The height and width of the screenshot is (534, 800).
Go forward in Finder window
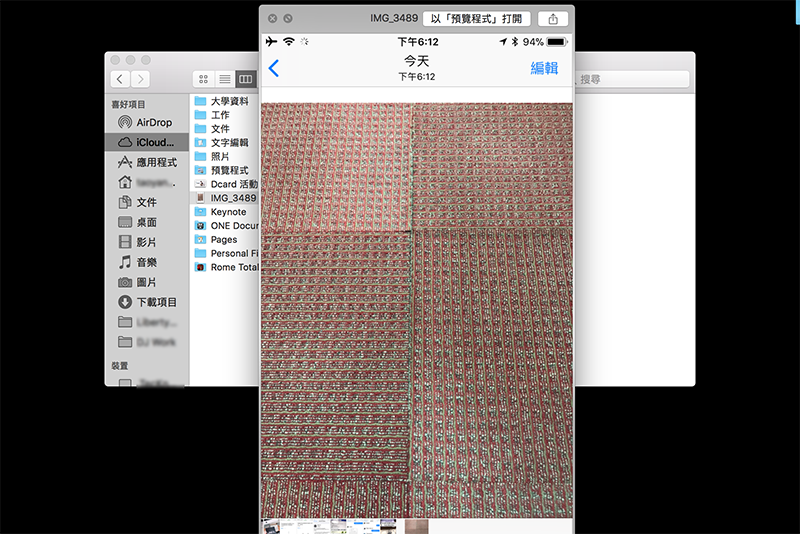tap(140, 79)
